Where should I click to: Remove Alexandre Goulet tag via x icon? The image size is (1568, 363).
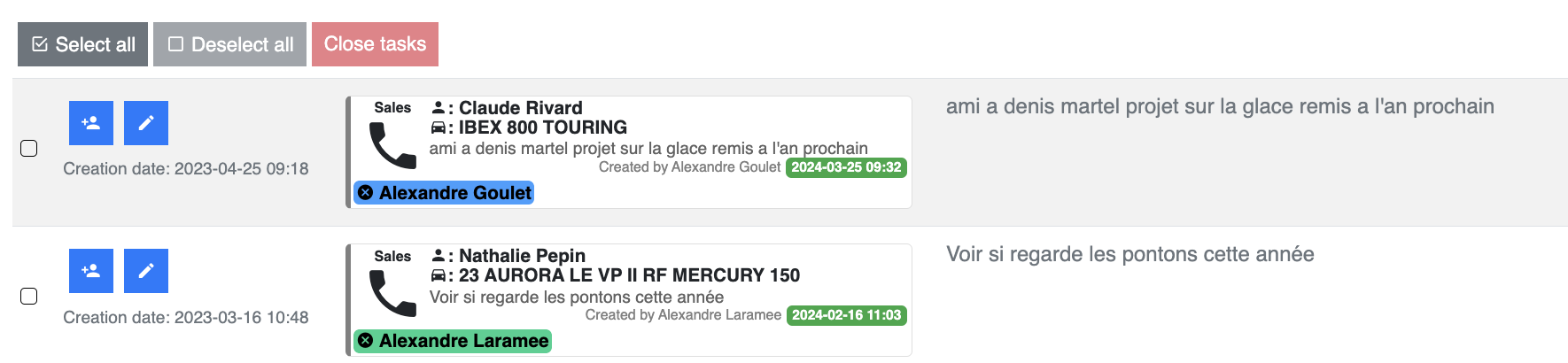(365, 193)
